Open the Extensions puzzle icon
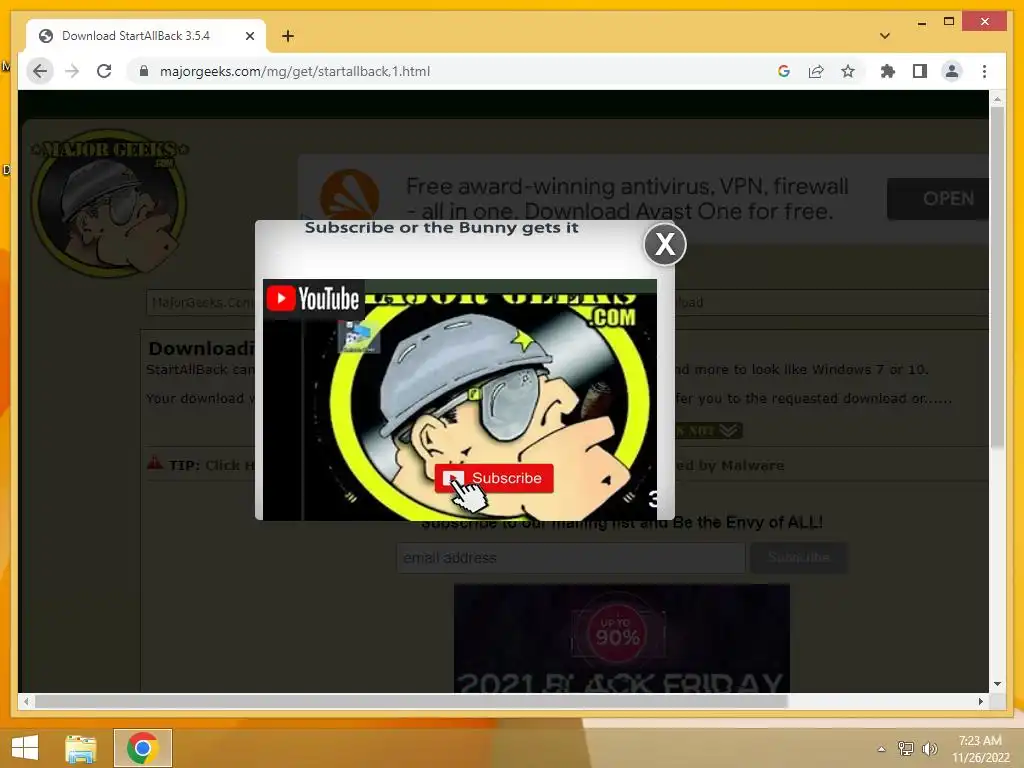The width and height of the screenshot is (1024, 768). point(888,71)
